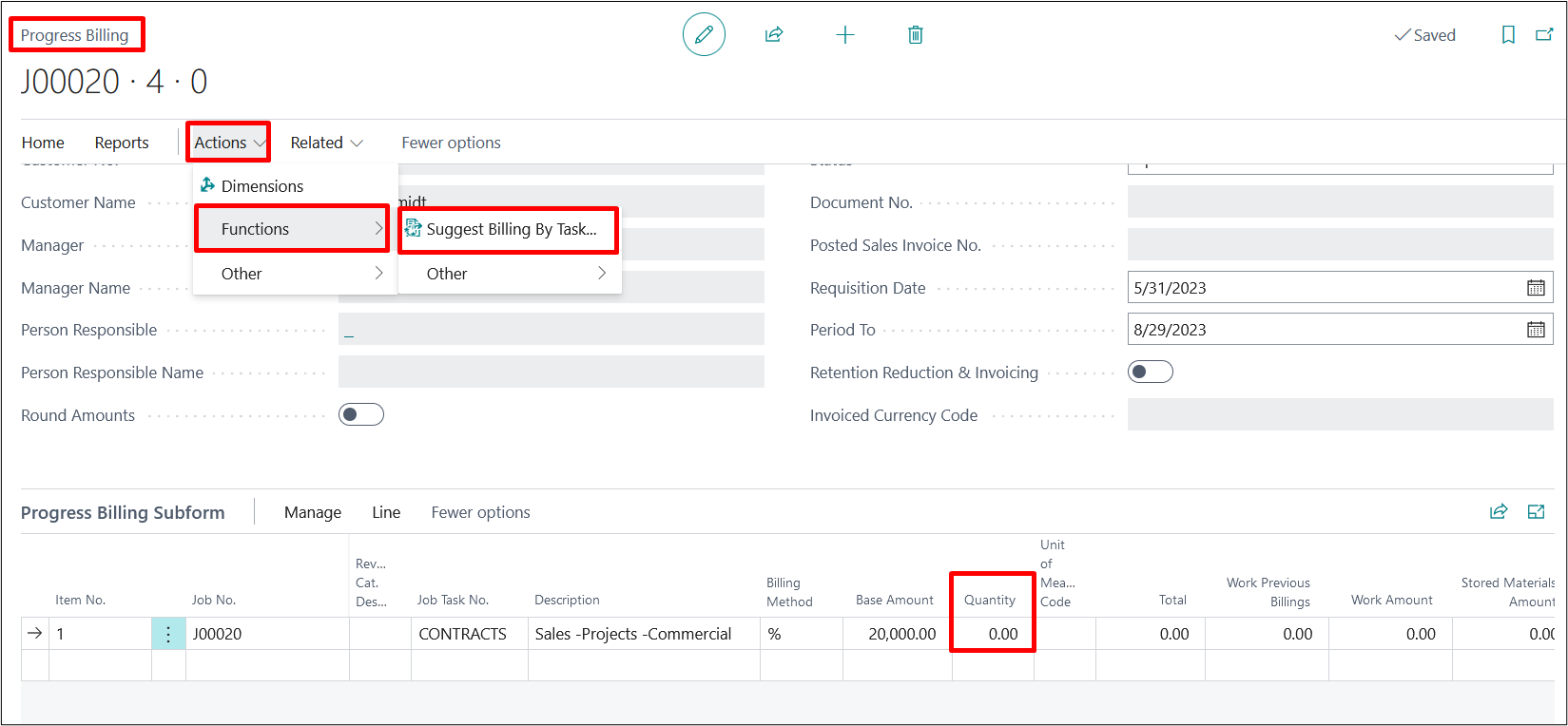The image size is (1568, 726).
Task: Enable Retention Reduction & Invoicing toggle
Action: point(1150,372)
